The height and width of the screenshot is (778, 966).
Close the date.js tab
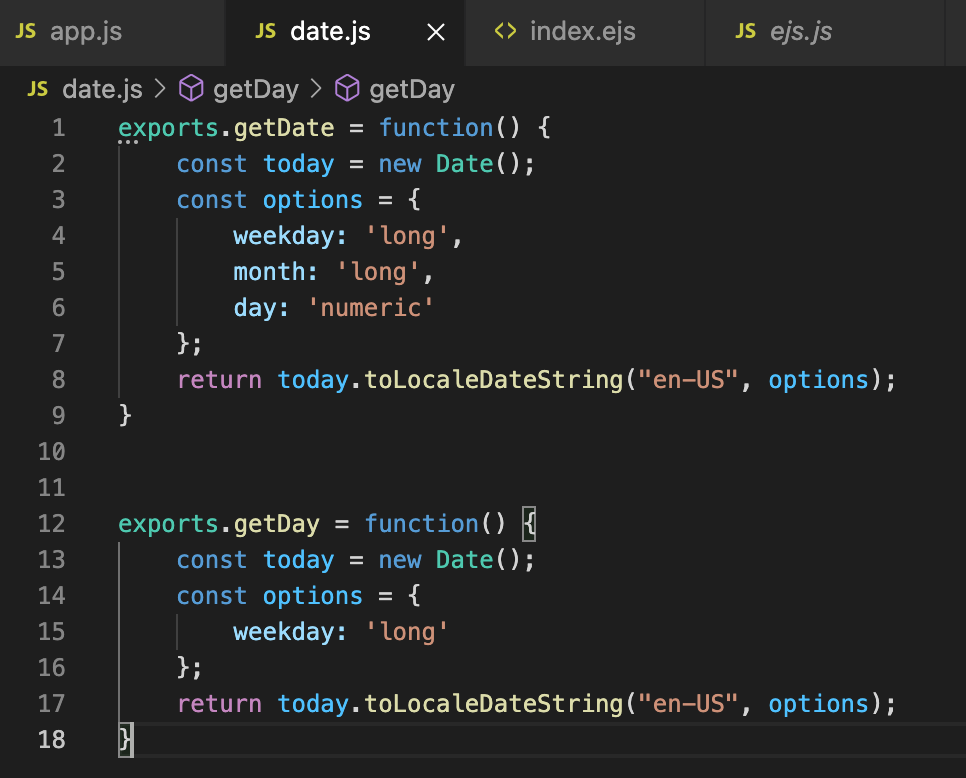(x=436, y=32)
